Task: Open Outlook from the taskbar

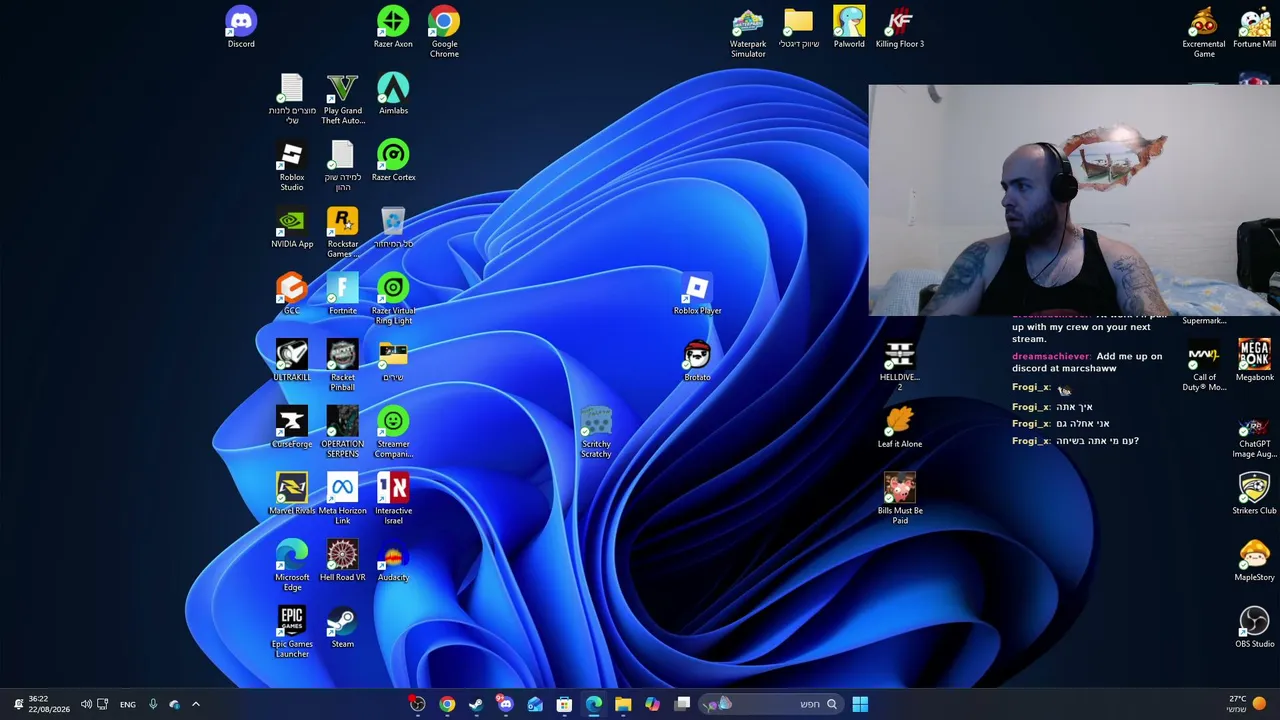Action: point(535,704)
